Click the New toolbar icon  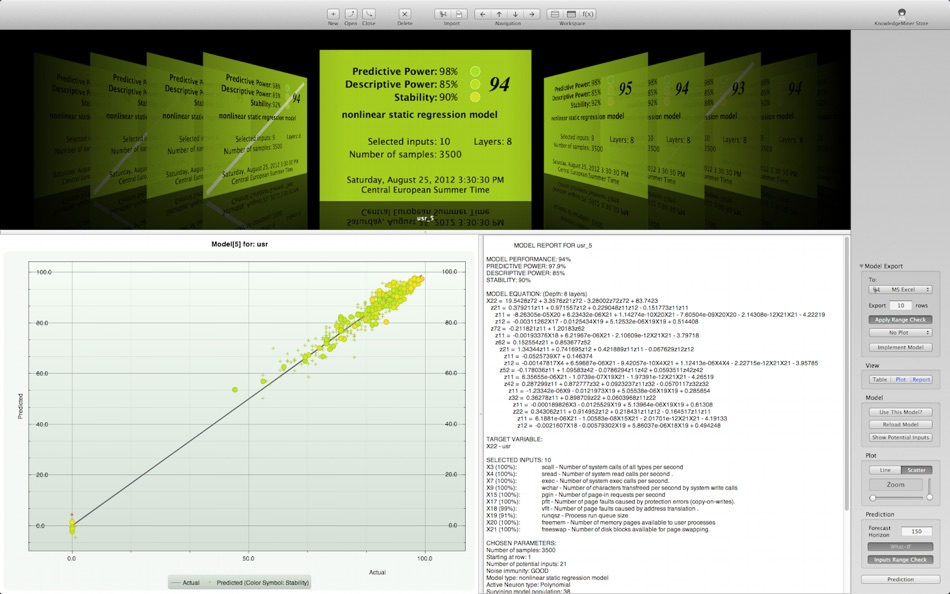[x=333, y=13]
